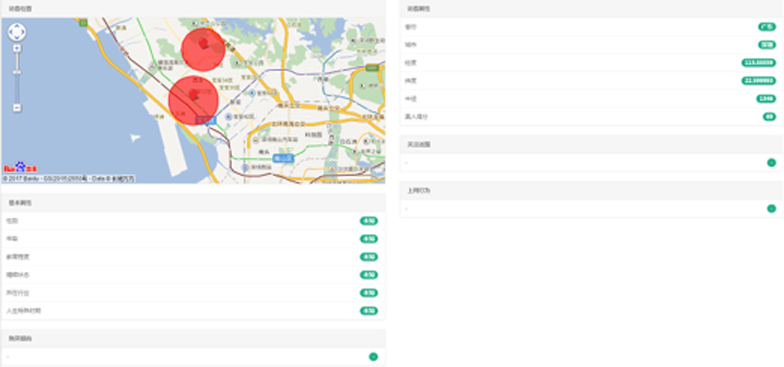Click the 基本属性 panel header
This screenshot has height=367, width=784.
(x=194, y=203)
